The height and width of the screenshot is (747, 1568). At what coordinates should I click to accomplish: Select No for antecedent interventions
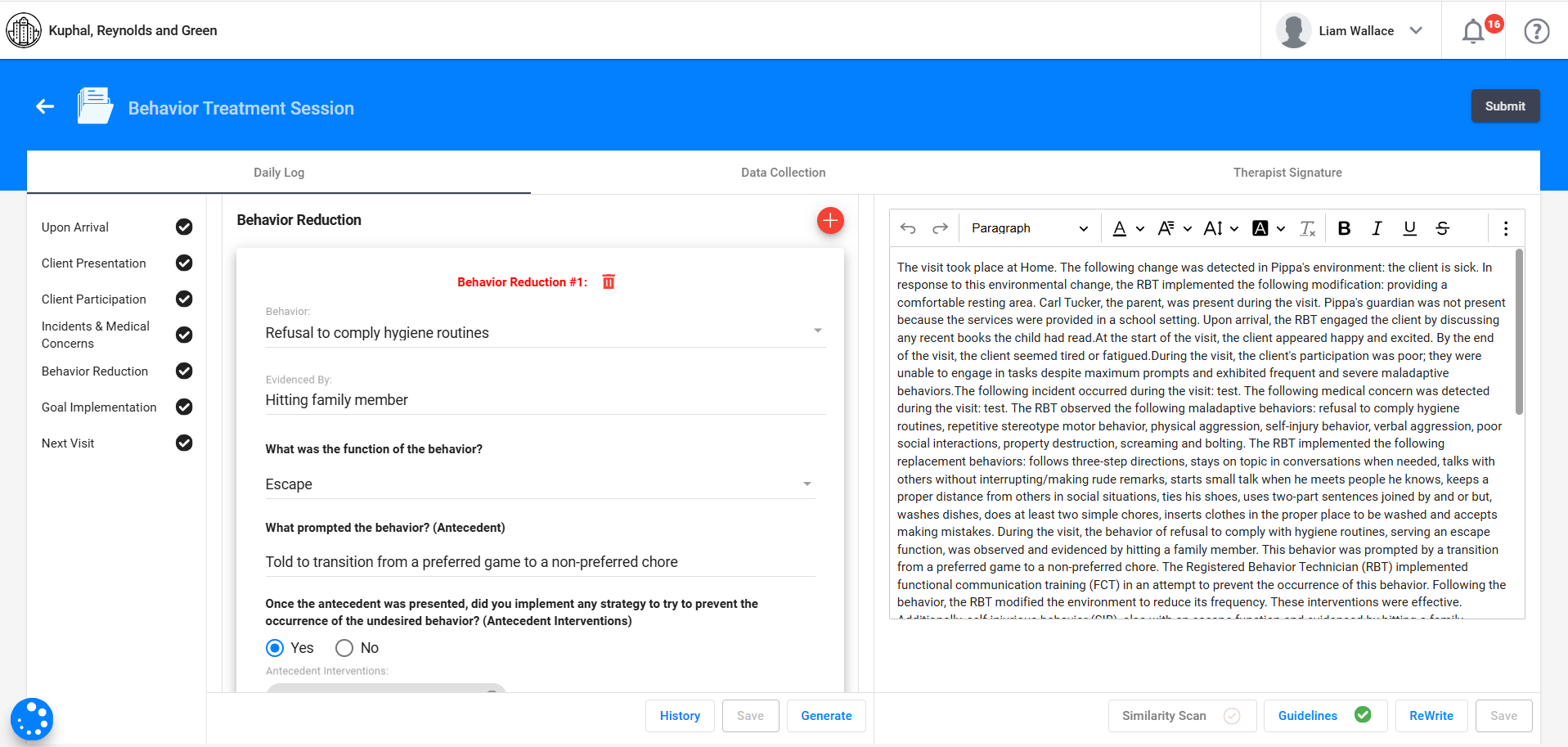click(x=344, y=647)
